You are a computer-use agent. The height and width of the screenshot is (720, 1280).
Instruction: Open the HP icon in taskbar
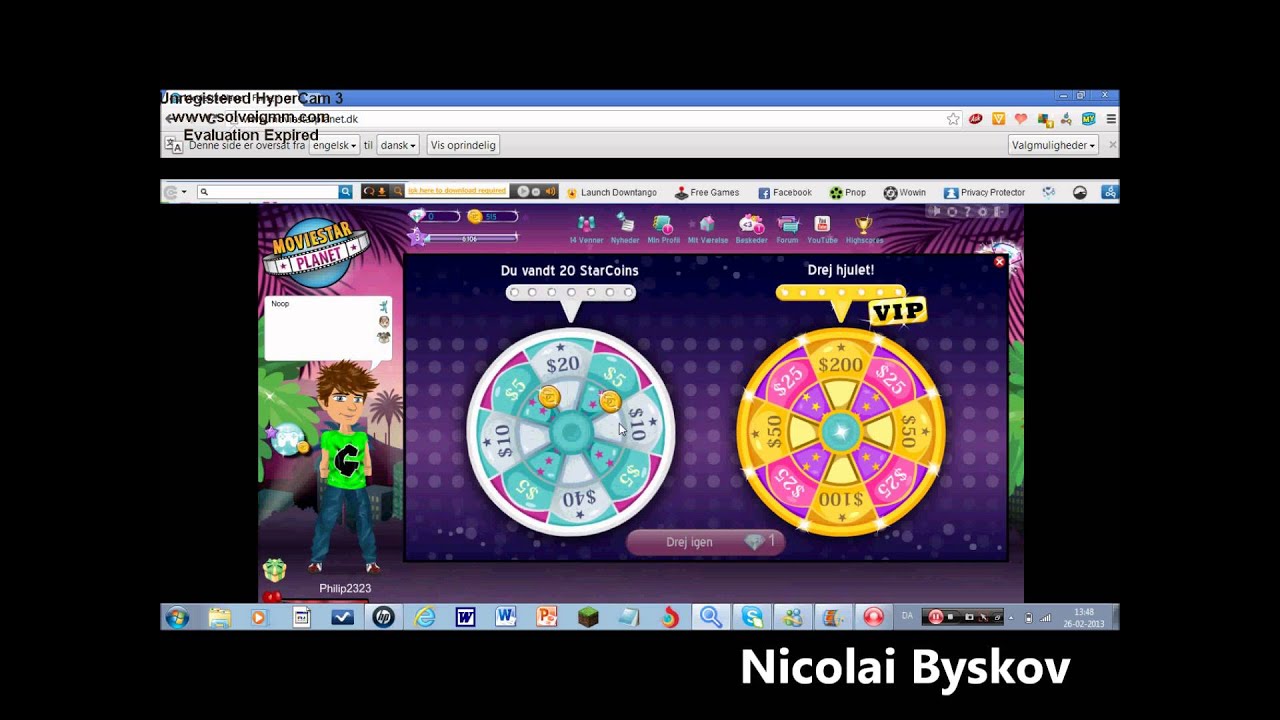click(x=383, y=617)
